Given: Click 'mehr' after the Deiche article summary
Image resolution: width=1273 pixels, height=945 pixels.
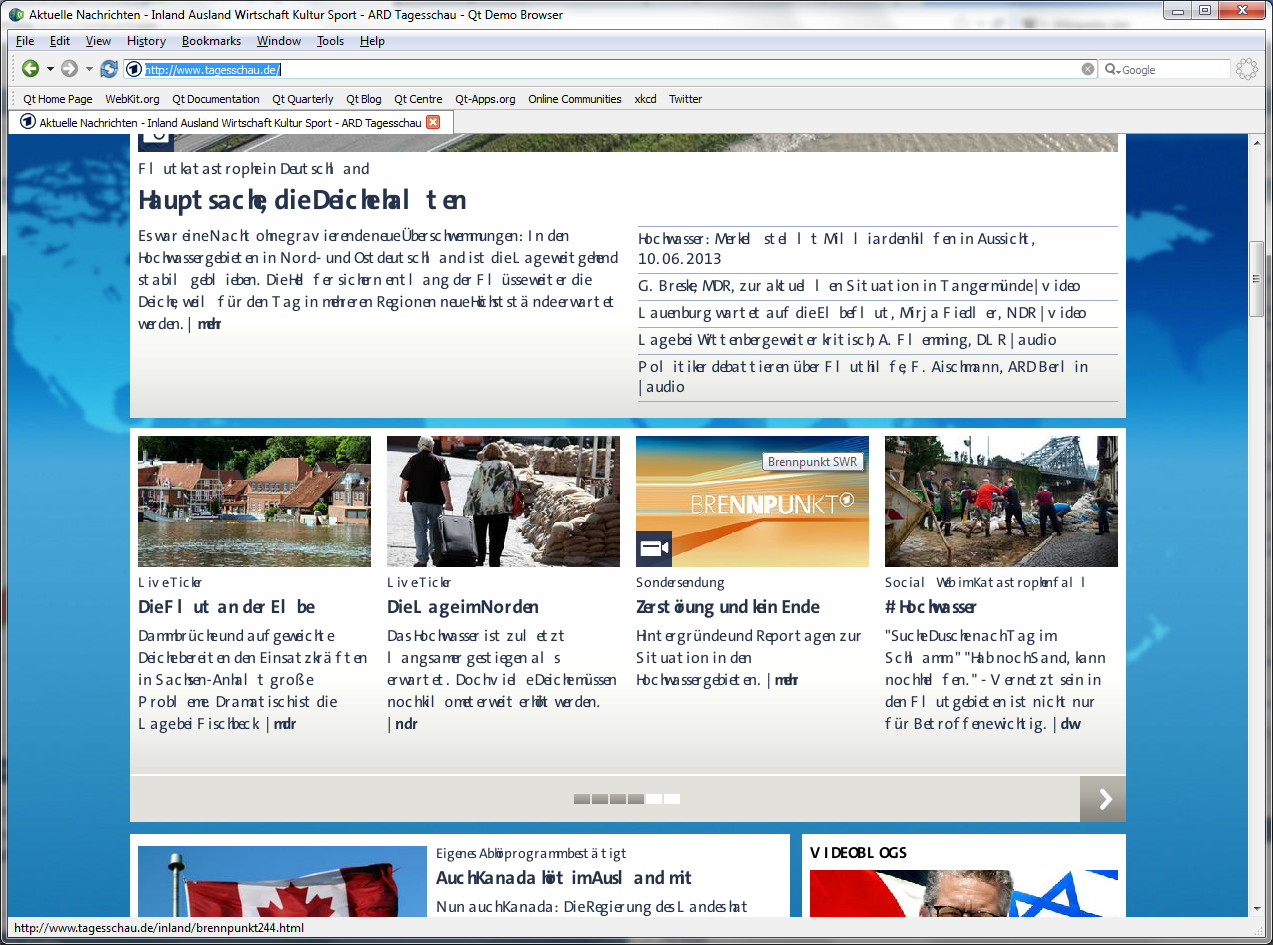Looking at the screenshot, I should tap(209, 323).
